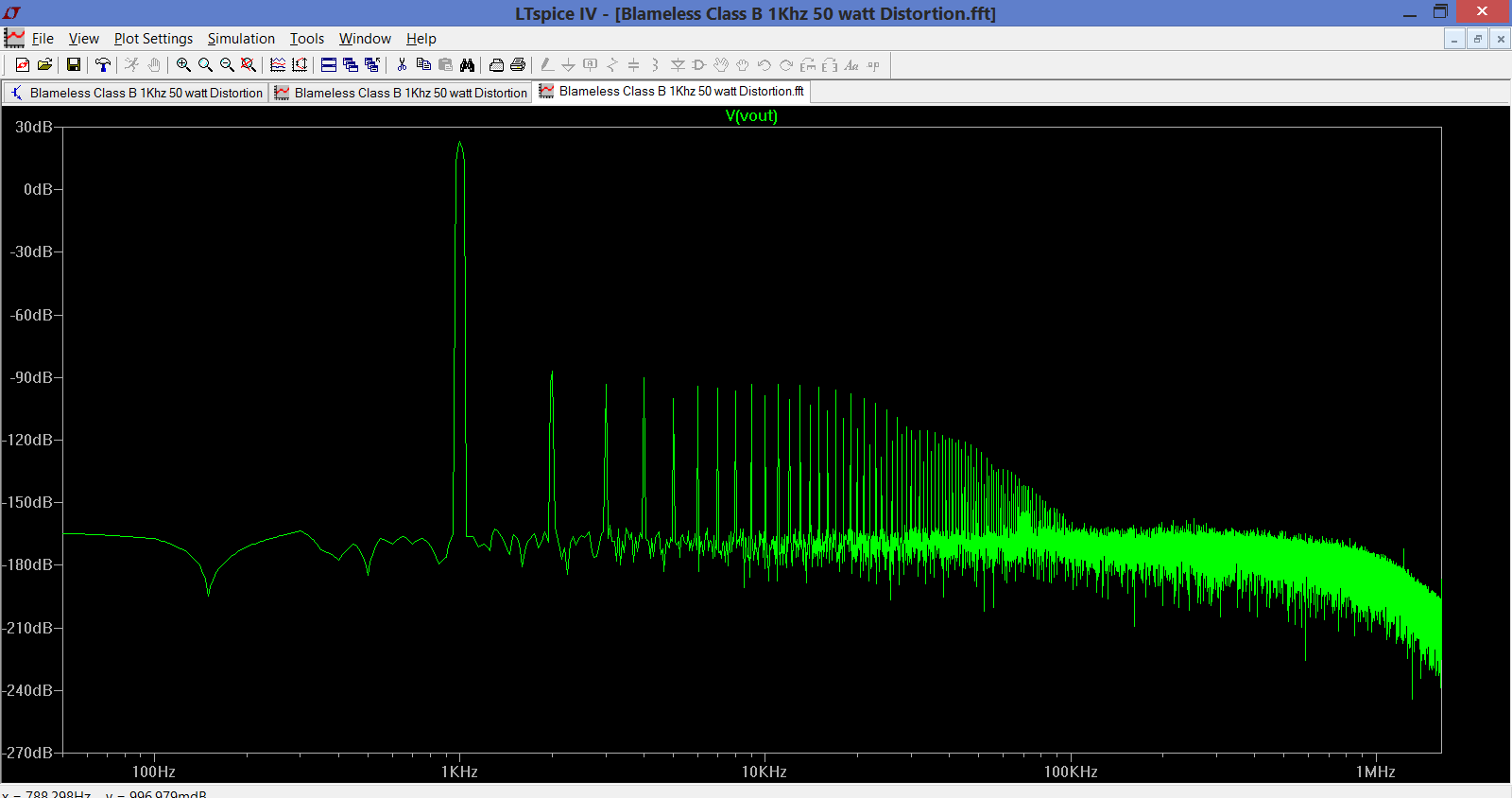Click the Undo arrow icon
The width and height of the screenshot is (1512, 798).
point(765,65)
